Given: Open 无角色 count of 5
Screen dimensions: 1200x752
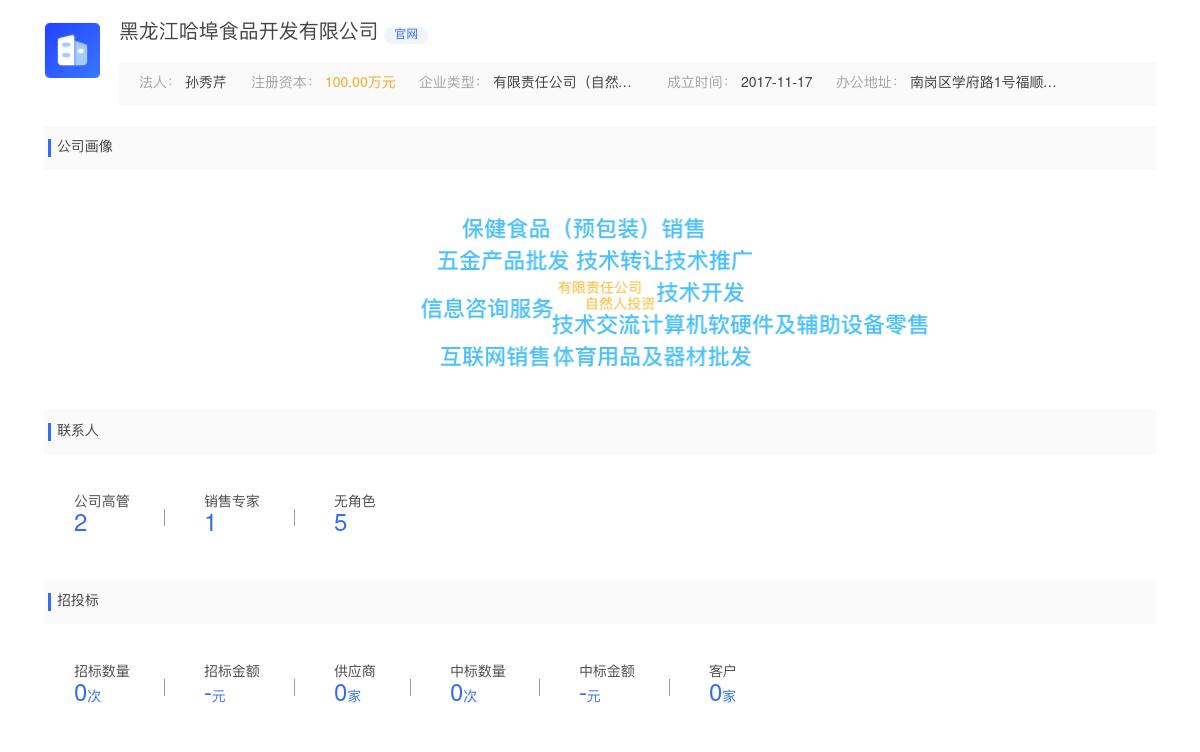Looking at the screenshot, I should click(340, 523).
